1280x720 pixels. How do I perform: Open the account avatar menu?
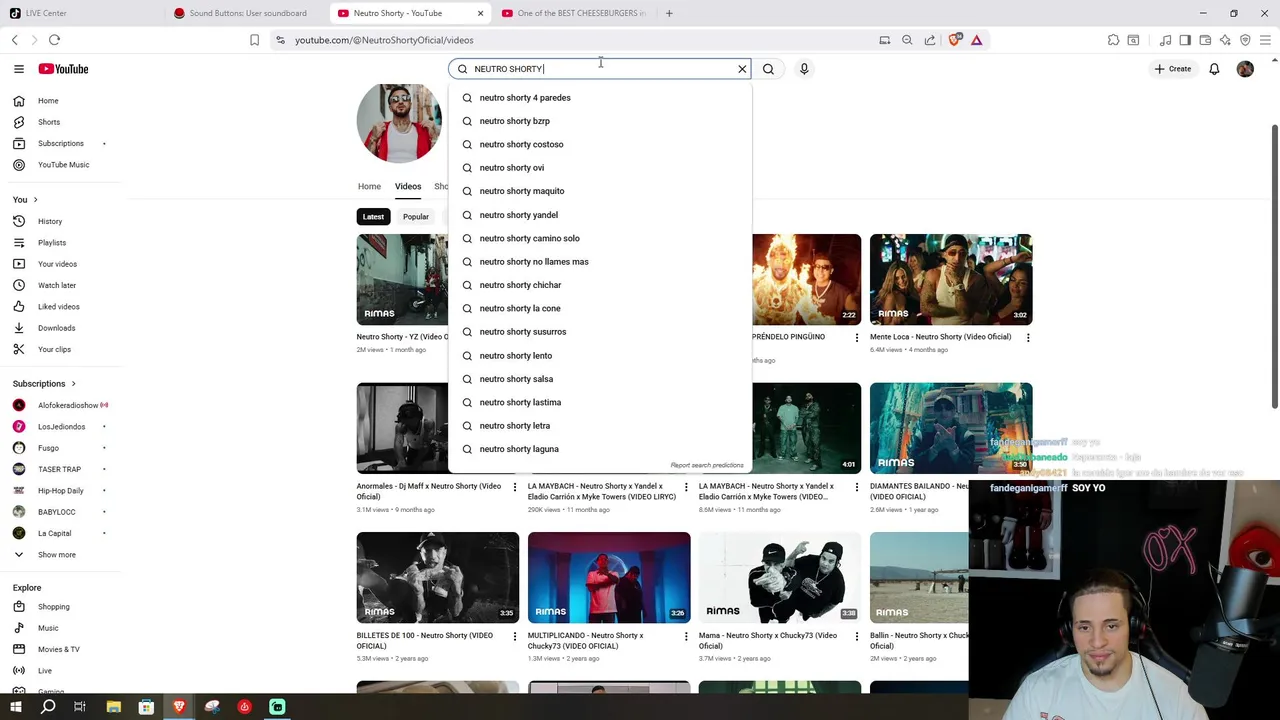(1245, 69)
